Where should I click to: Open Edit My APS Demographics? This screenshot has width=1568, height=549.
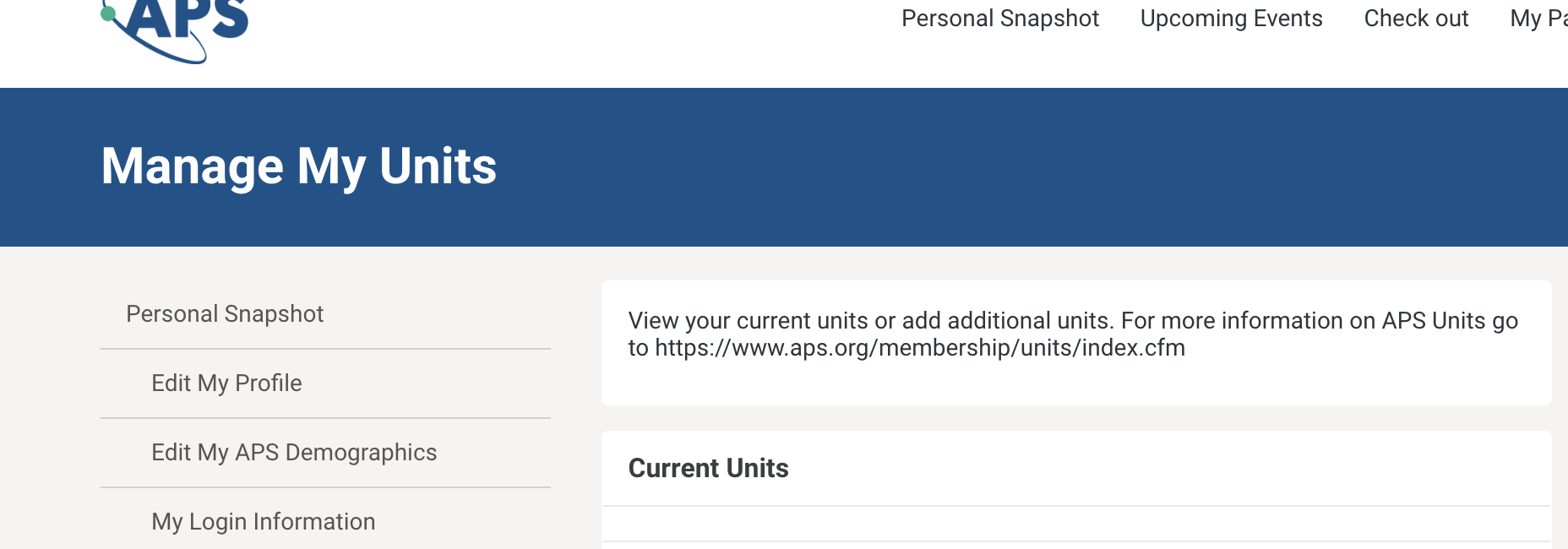click(x=293, y=453)
